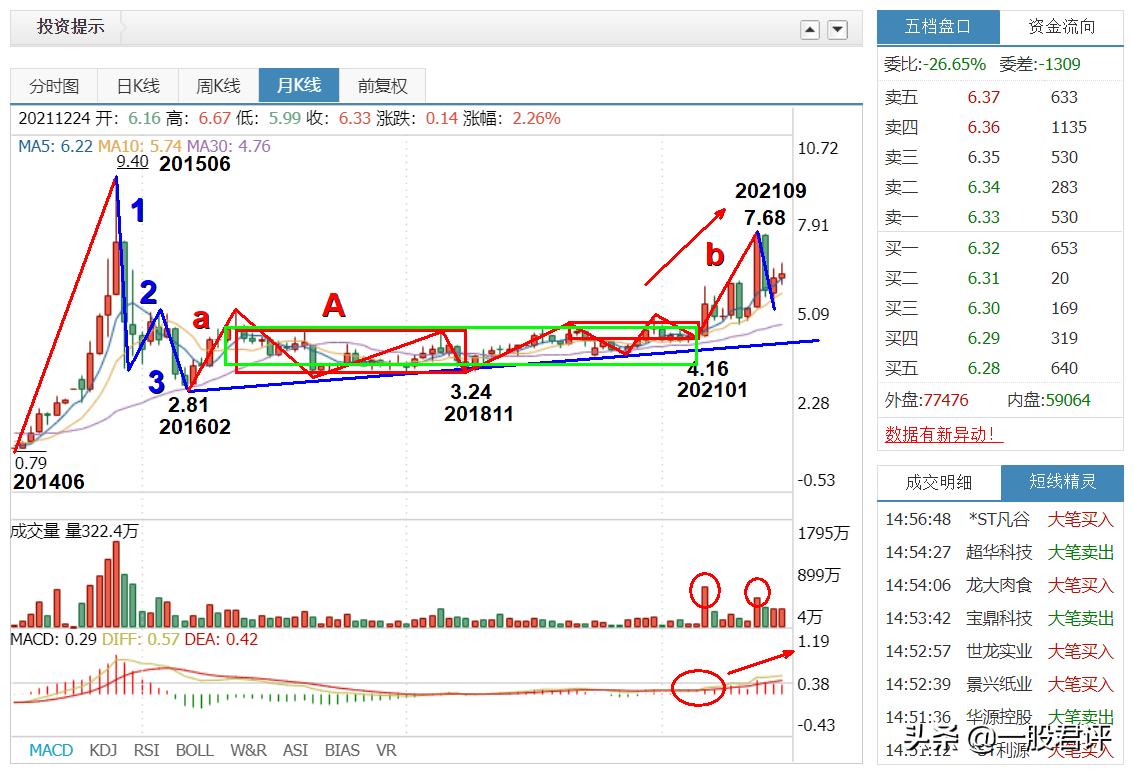Viewport: 1134px width, 775px height.
Task: Open the 资金流向 tab
Action: pyautogui.click(x=1062, y=27)
